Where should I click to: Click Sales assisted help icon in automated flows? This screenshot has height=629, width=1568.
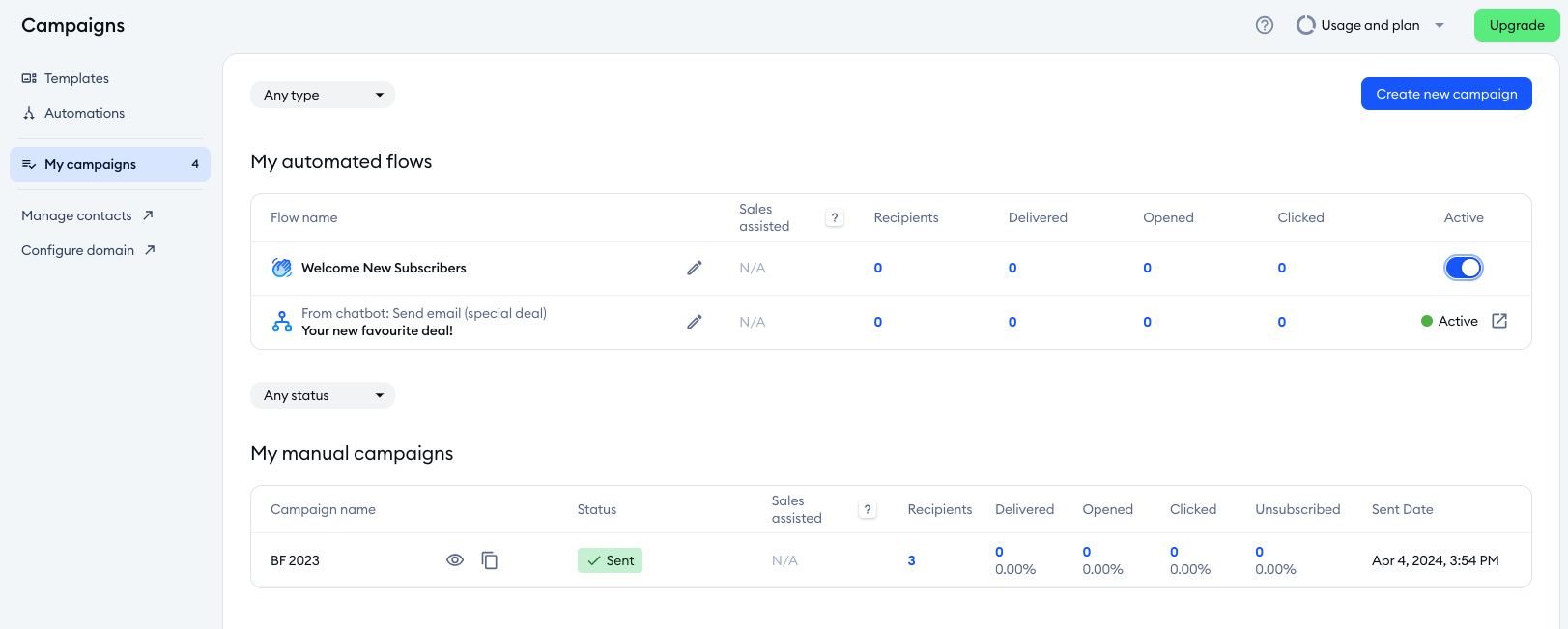[x=835, y=218]
